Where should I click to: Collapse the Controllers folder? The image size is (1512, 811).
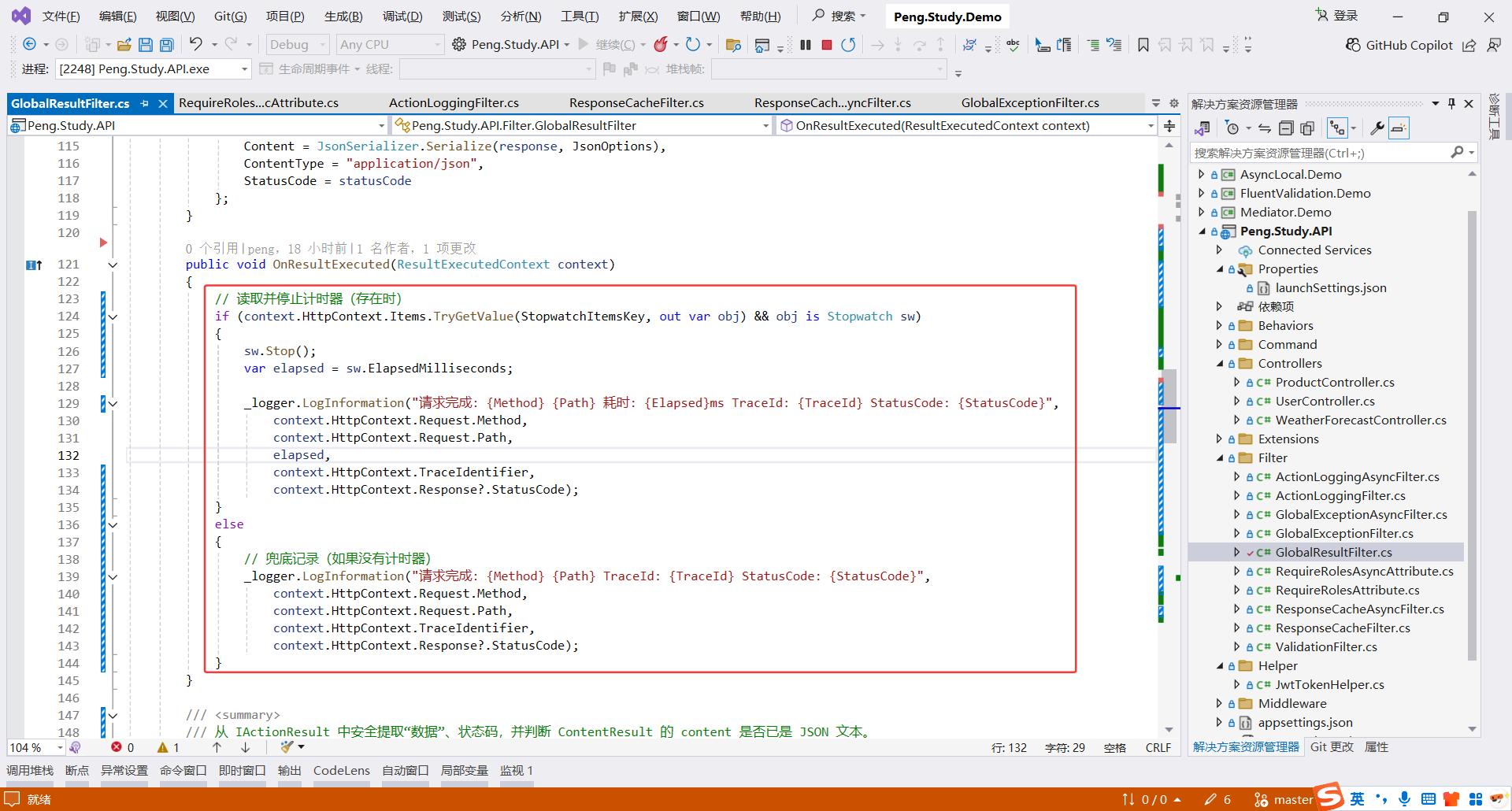point(1220,363)
